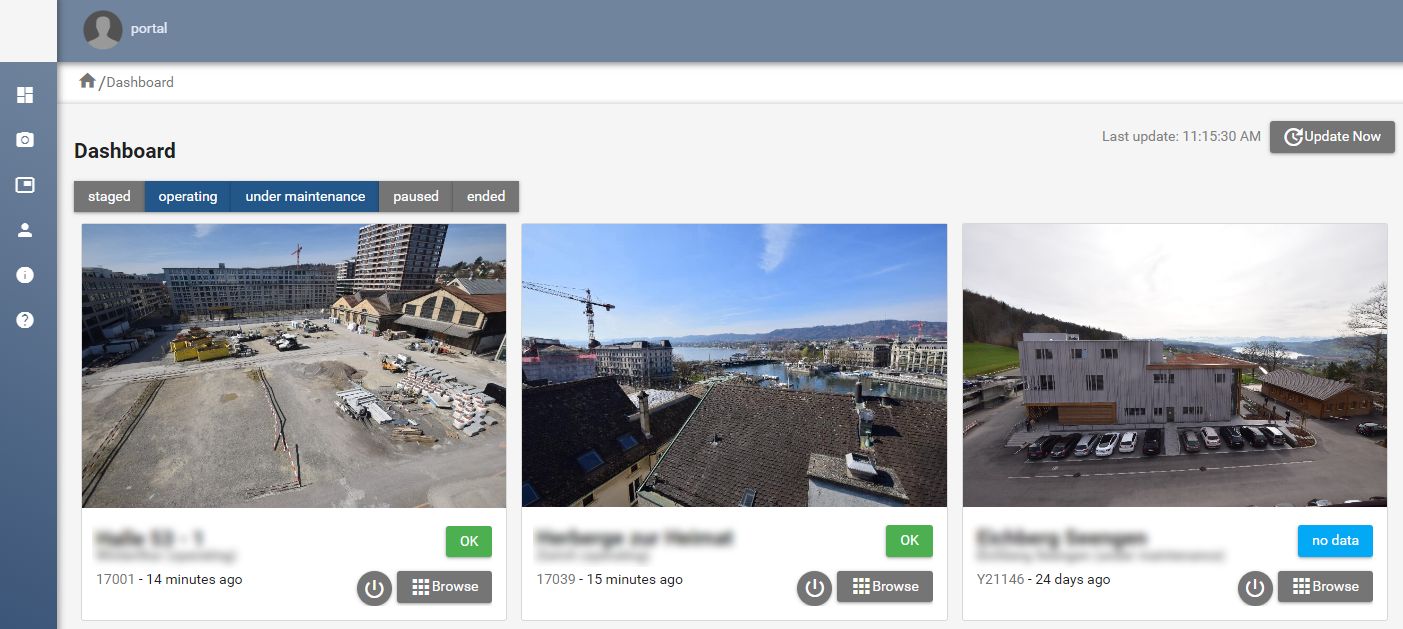This screenshot has height=629, width=1403.
Task: Click the home breadcrumb icon
Action: pos(87,81)
